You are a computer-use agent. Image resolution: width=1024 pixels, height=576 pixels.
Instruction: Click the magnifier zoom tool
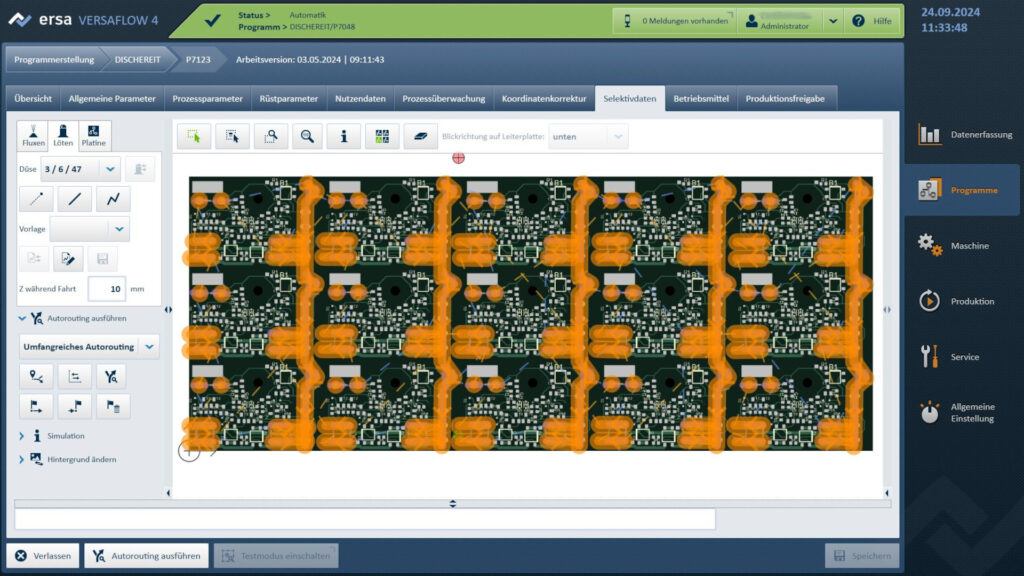307,136
